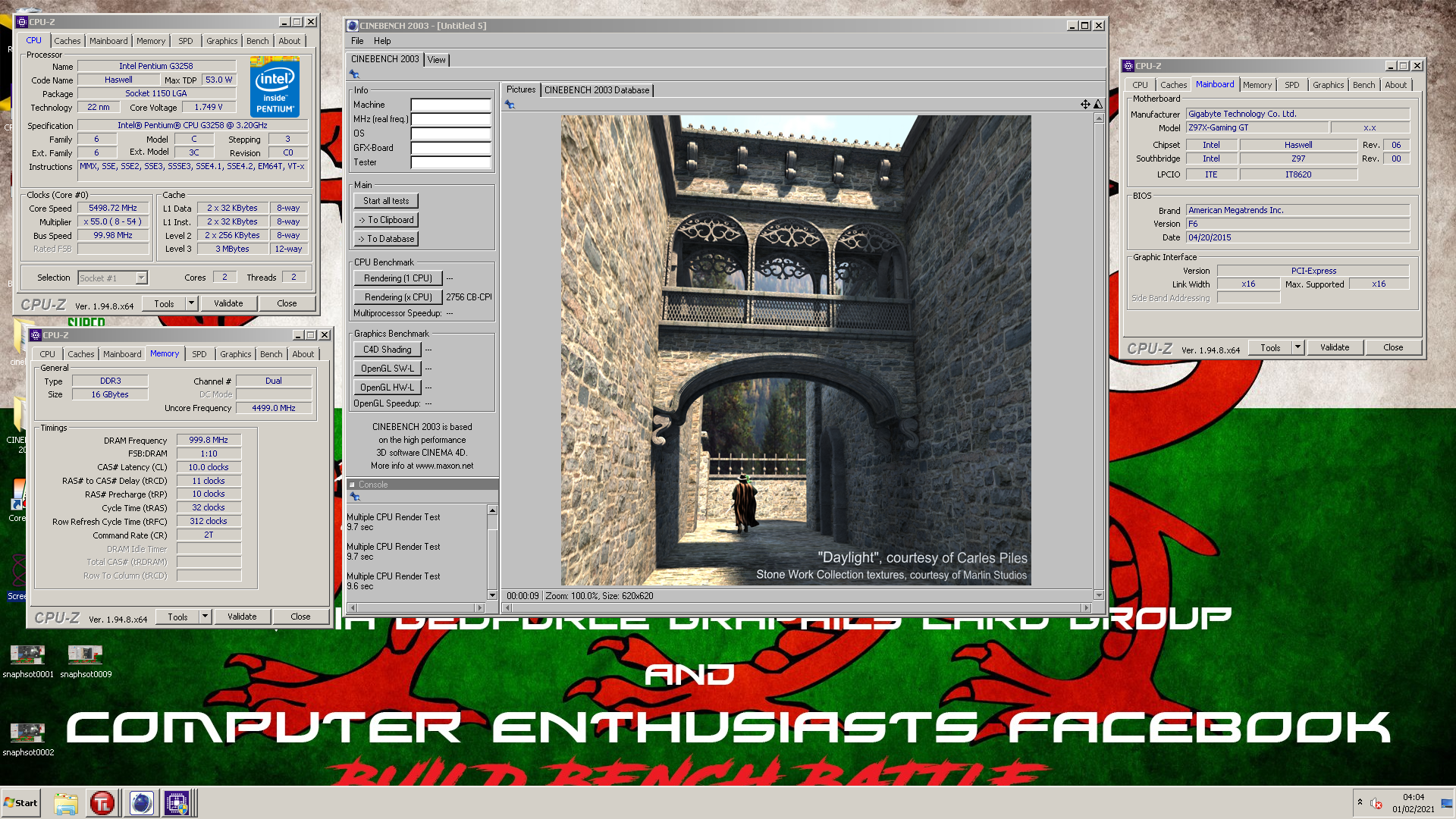1456x819 pixels.
Task: Click the MHz (real freq.) input field
Action: 450,119
